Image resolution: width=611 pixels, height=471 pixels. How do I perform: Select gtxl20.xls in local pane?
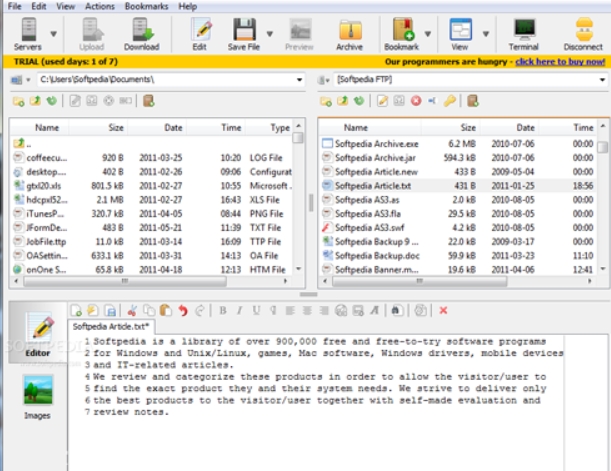152,186
